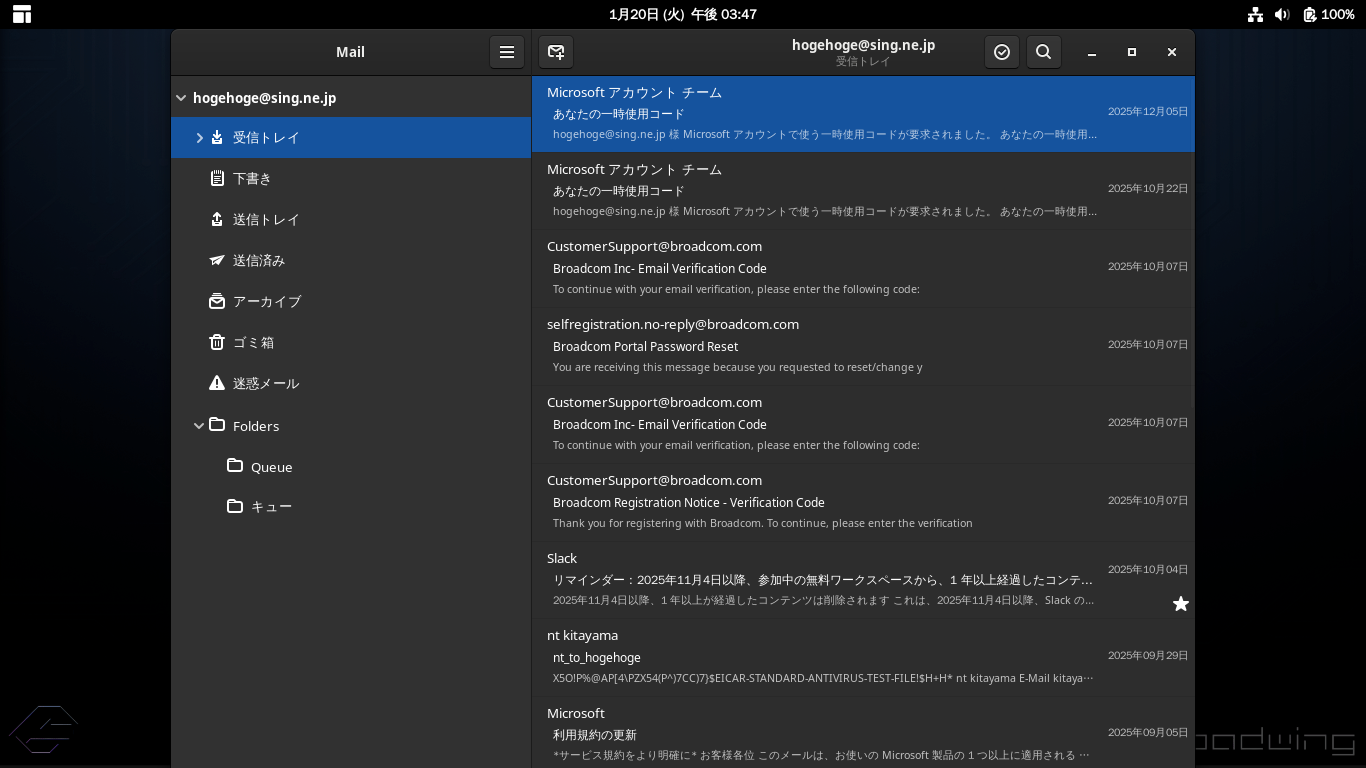
Task: Click the volume speaker icon
Action: pos(1283,14)
